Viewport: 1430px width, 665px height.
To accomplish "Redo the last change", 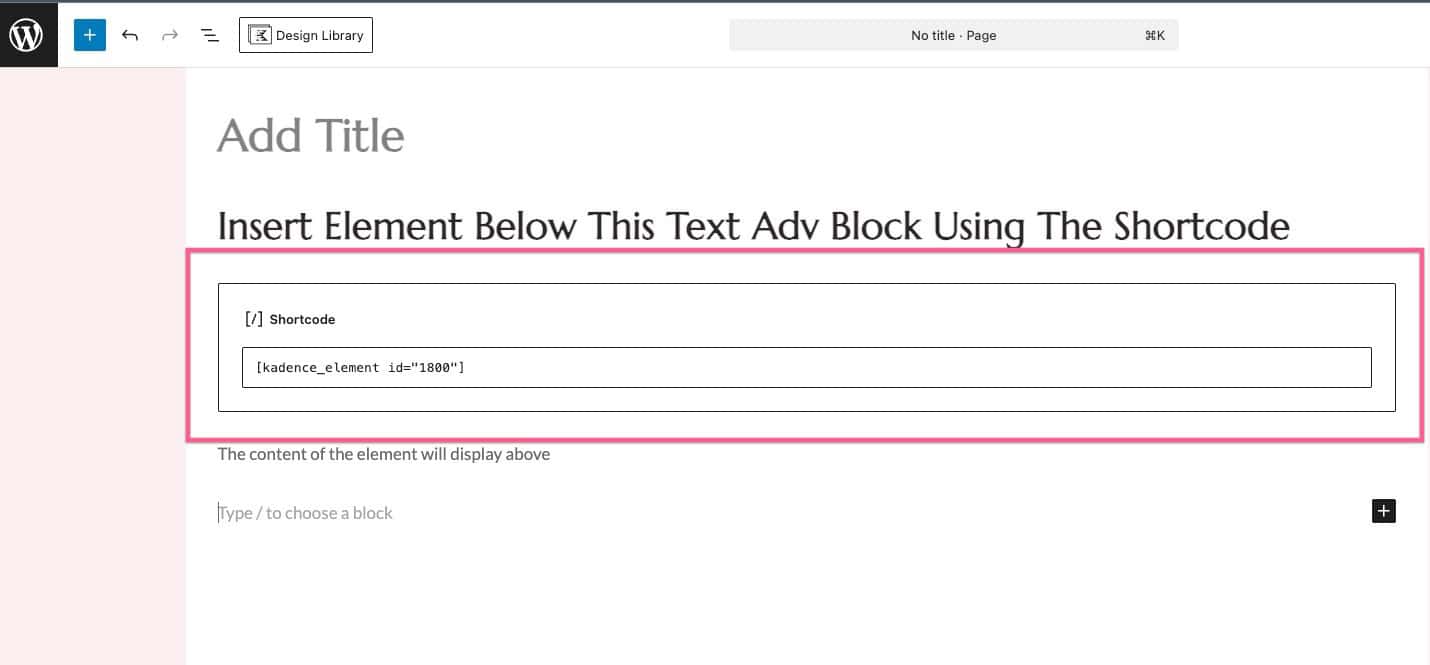I will coord(169,34).
